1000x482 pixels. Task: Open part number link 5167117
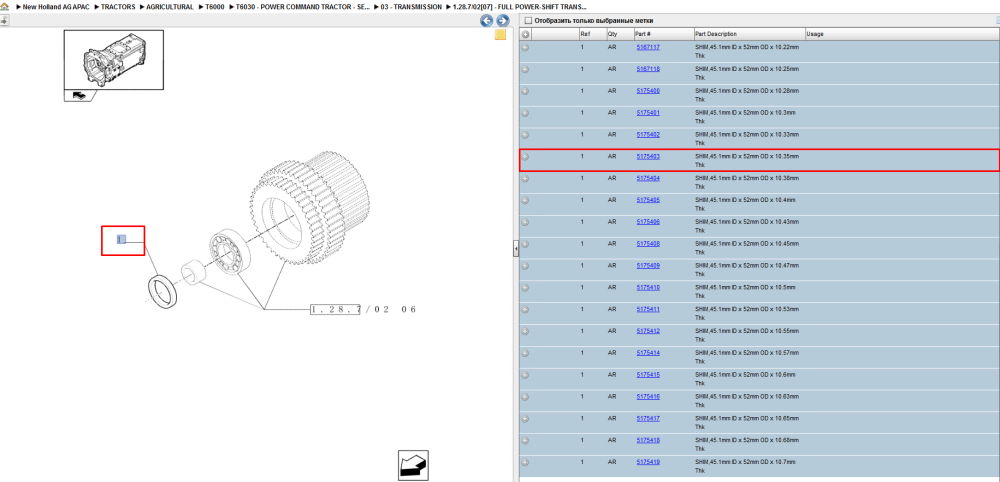pos(648,47)
